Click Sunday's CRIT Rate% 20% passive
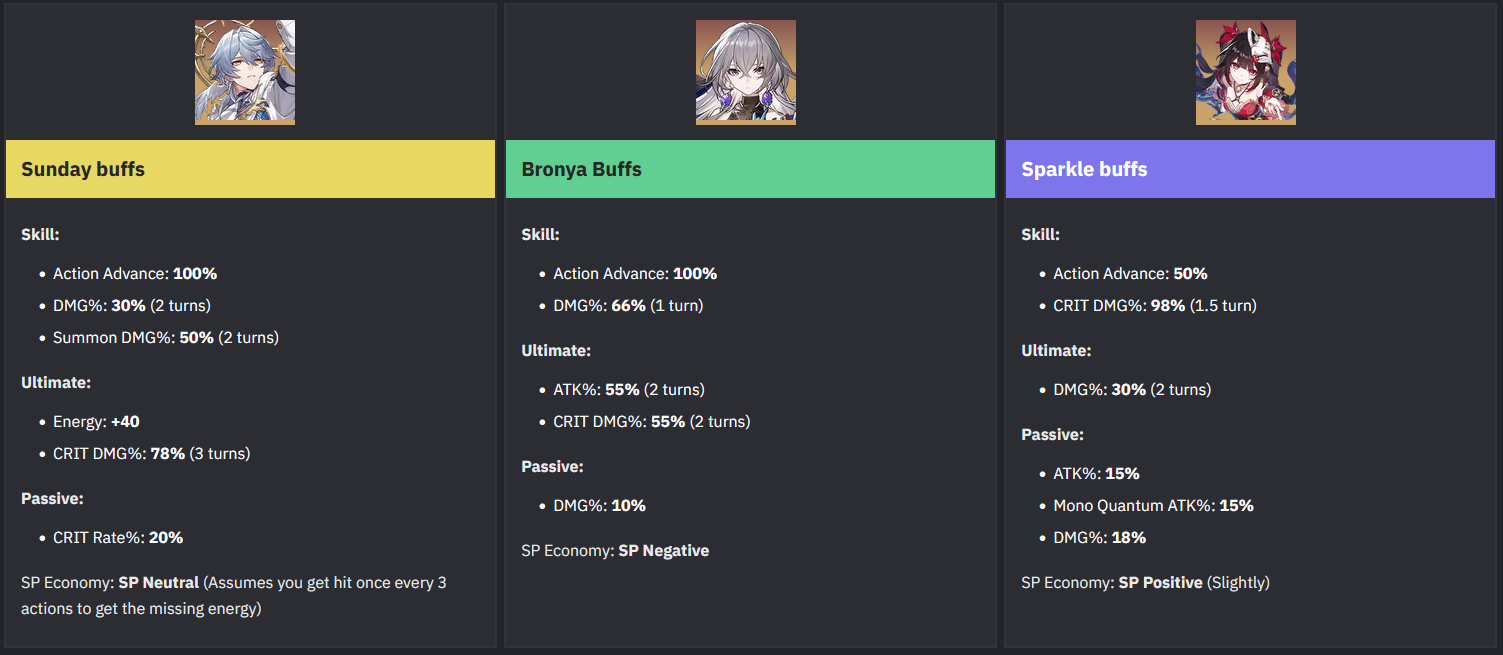Viewport: 1503px width, 655px height. tap(118, 538)
